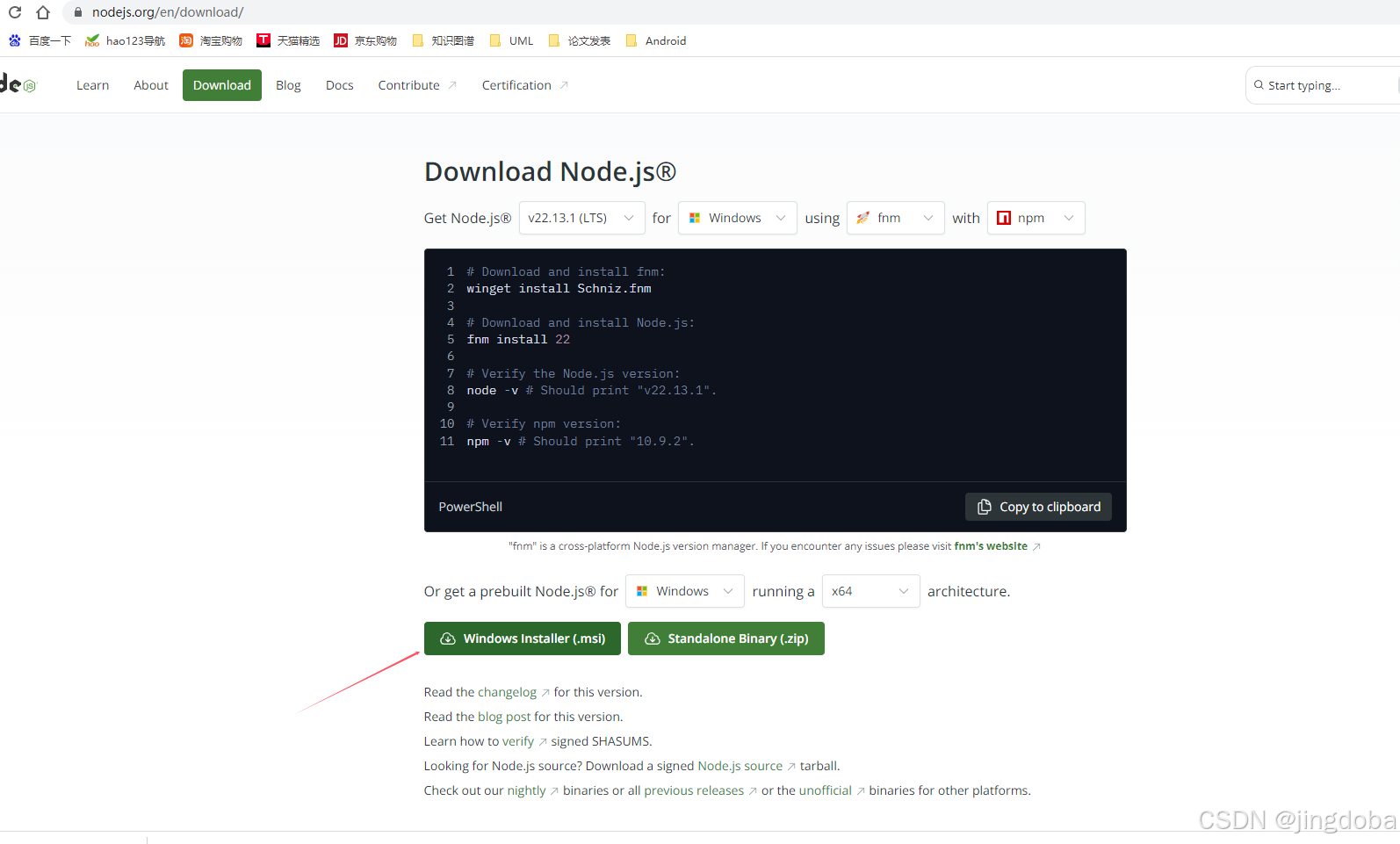Open the npm package manager dropdown
This screenshot has height=844, width=1400.
(1036, 218)
